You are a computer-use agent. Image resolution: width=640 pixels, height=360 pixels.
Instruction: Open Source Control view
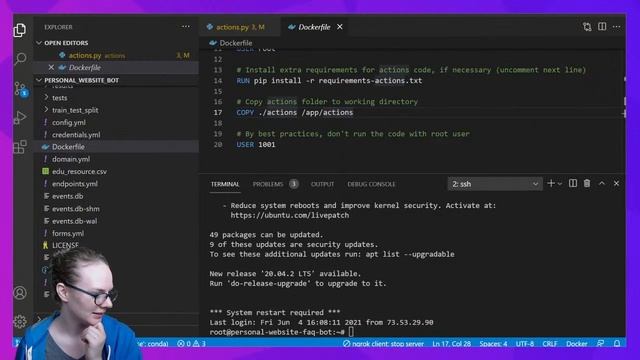20,89
